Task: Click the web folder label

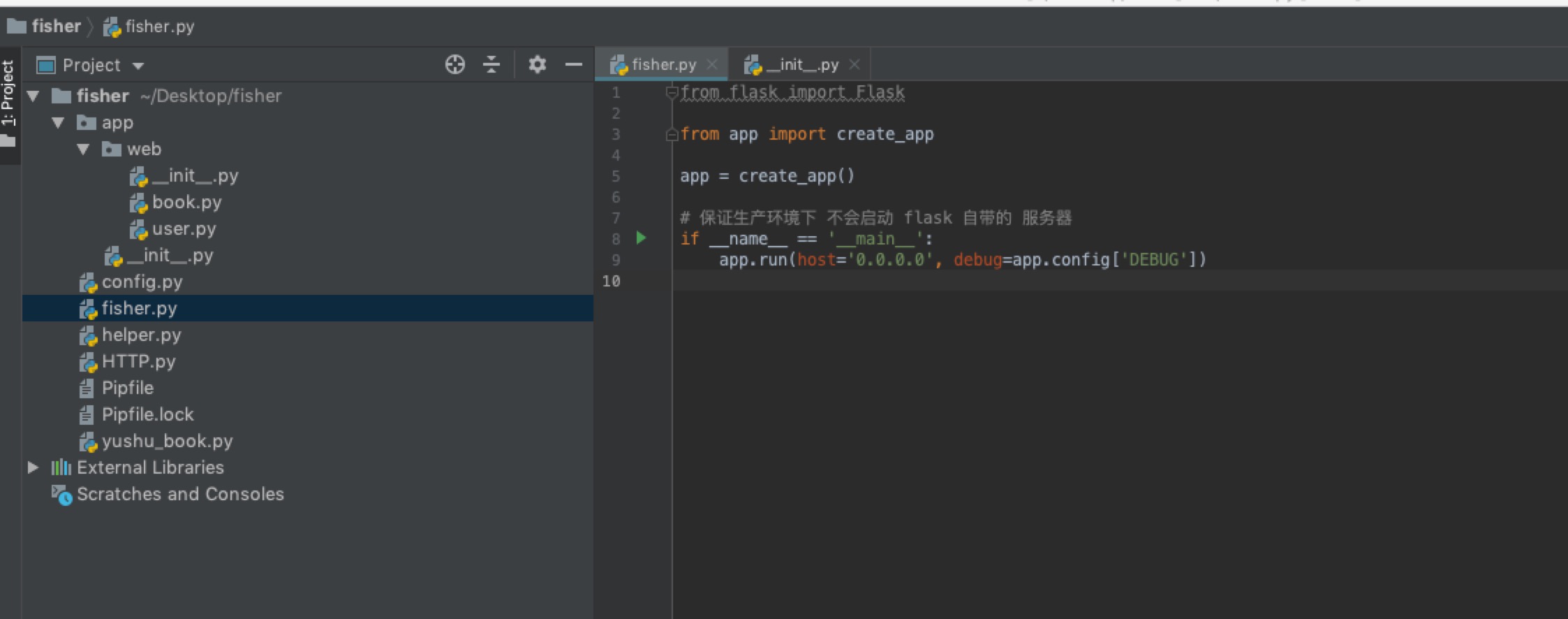Action: click(x=144, y=150)
